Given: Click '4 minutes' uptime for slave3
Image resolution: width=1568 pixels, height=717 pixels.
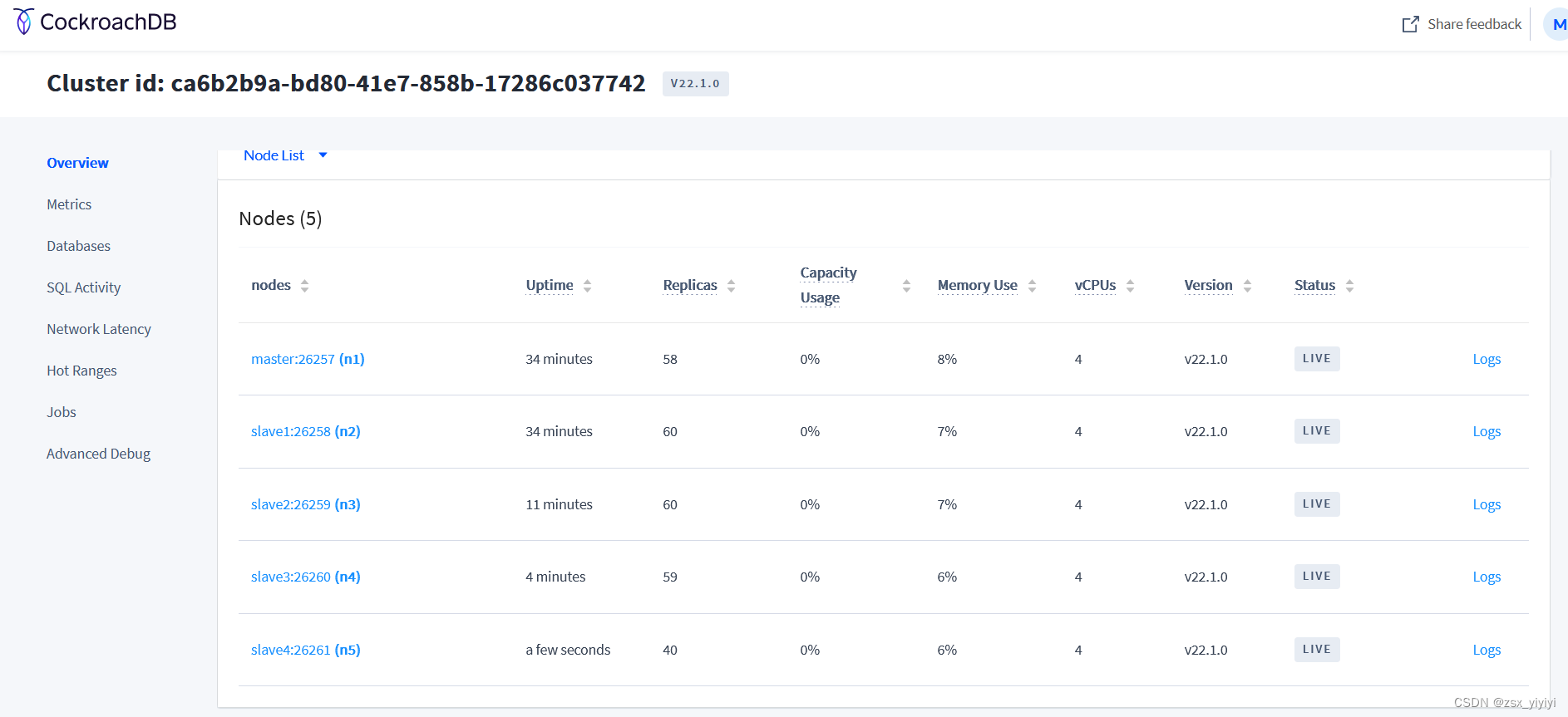Looking at the screenshot, I should coord(555,577).
